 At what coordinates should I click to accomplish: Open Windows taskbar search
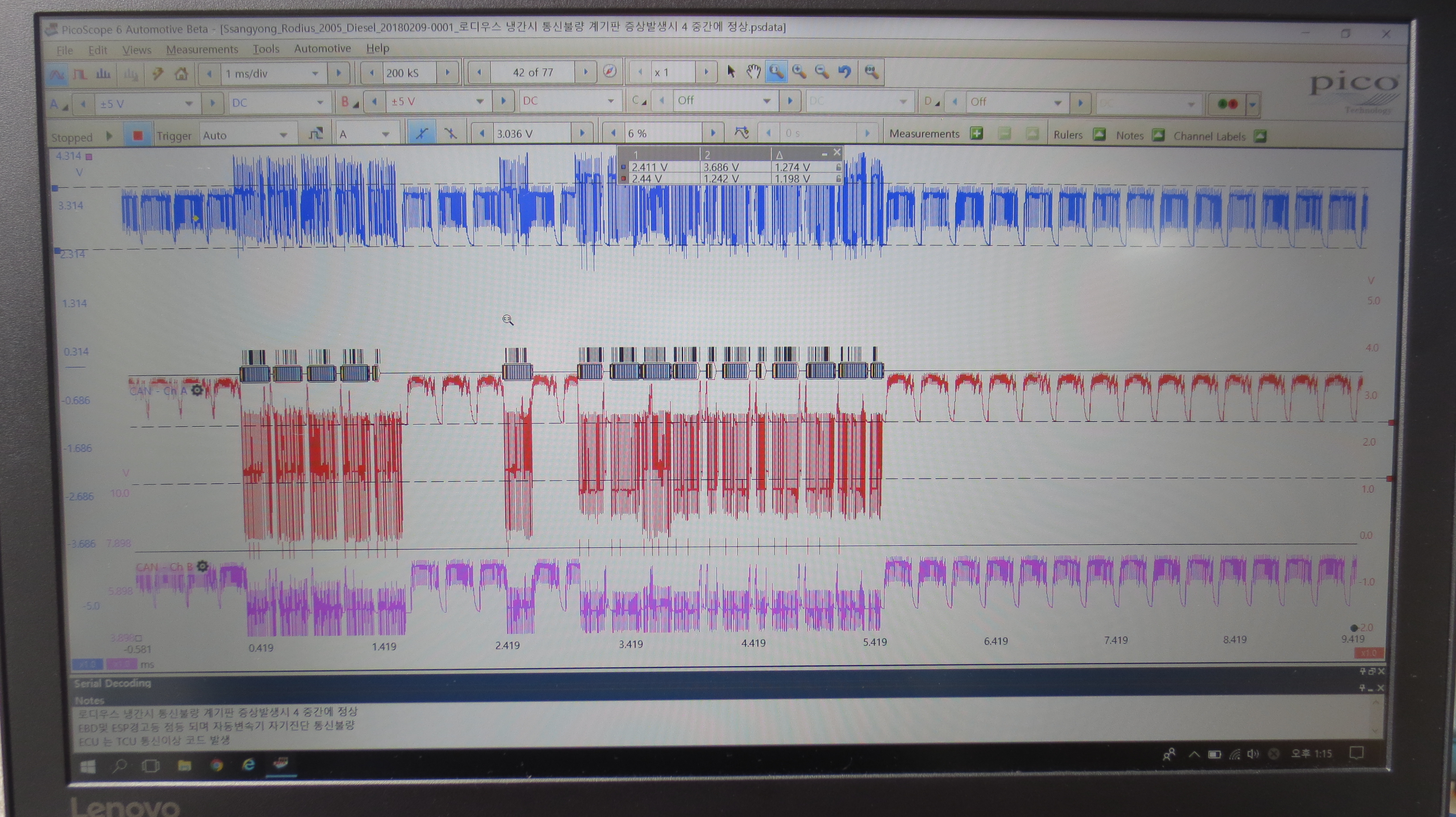(x=119, y=766)
